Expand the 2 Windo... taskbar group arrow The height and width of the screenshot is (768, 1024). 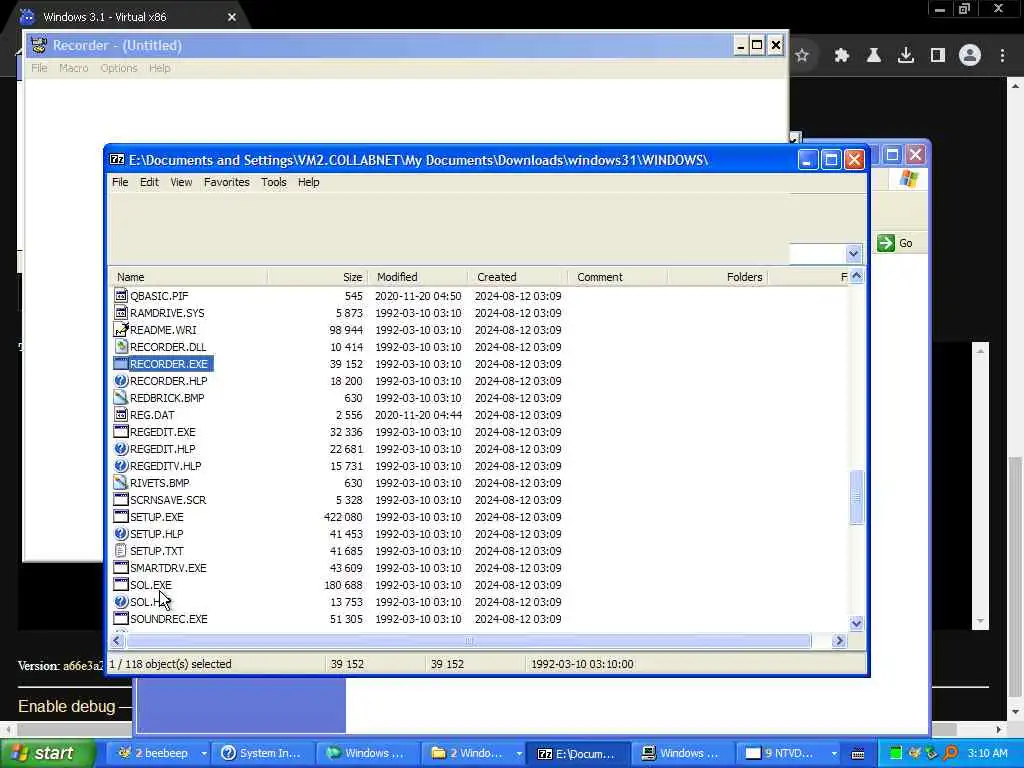[x=519, y=753]
